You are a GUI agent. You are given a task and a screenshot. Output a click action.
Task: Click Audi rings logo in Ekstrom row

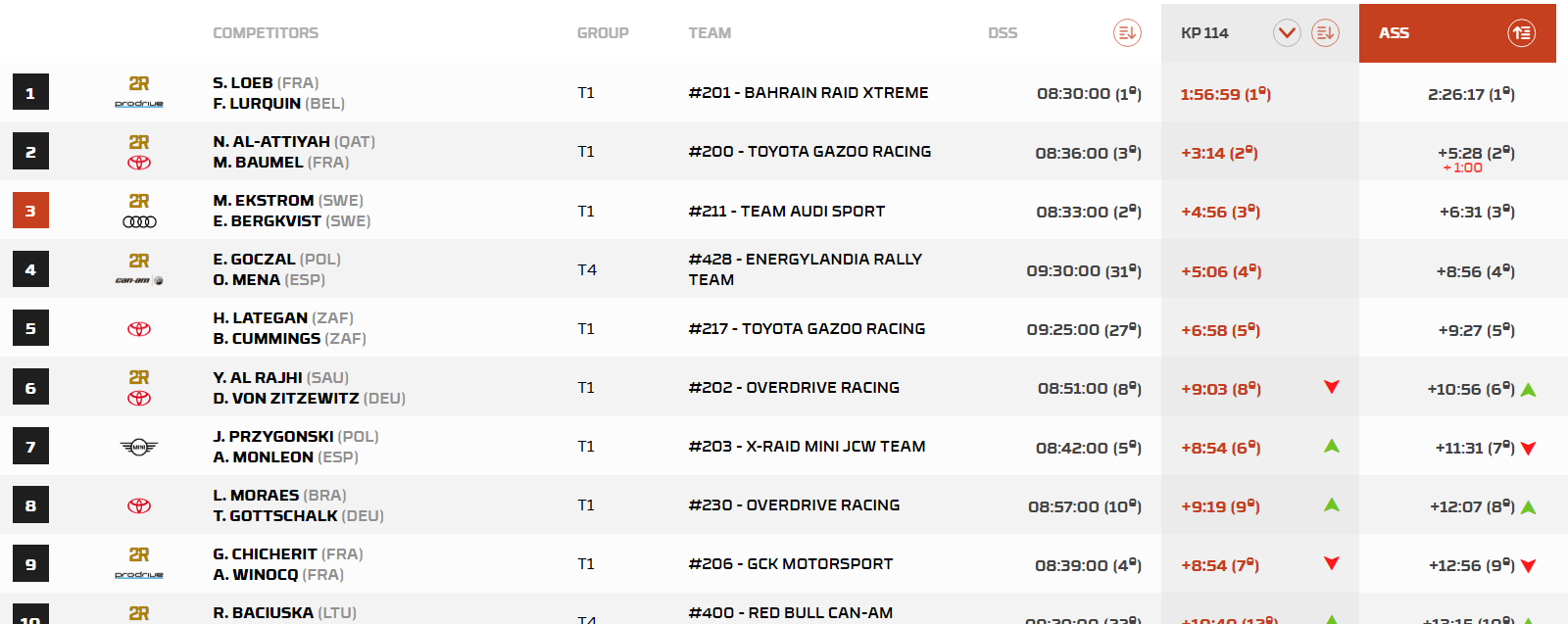click(x=139, y=221)
